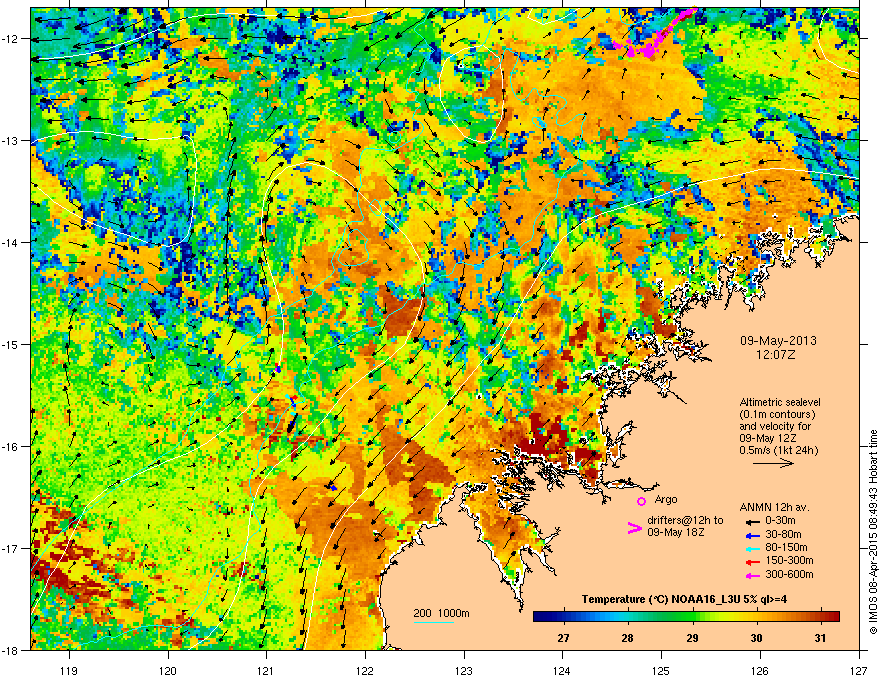Click the '30-80m' depth label

[x=783, y=534]
